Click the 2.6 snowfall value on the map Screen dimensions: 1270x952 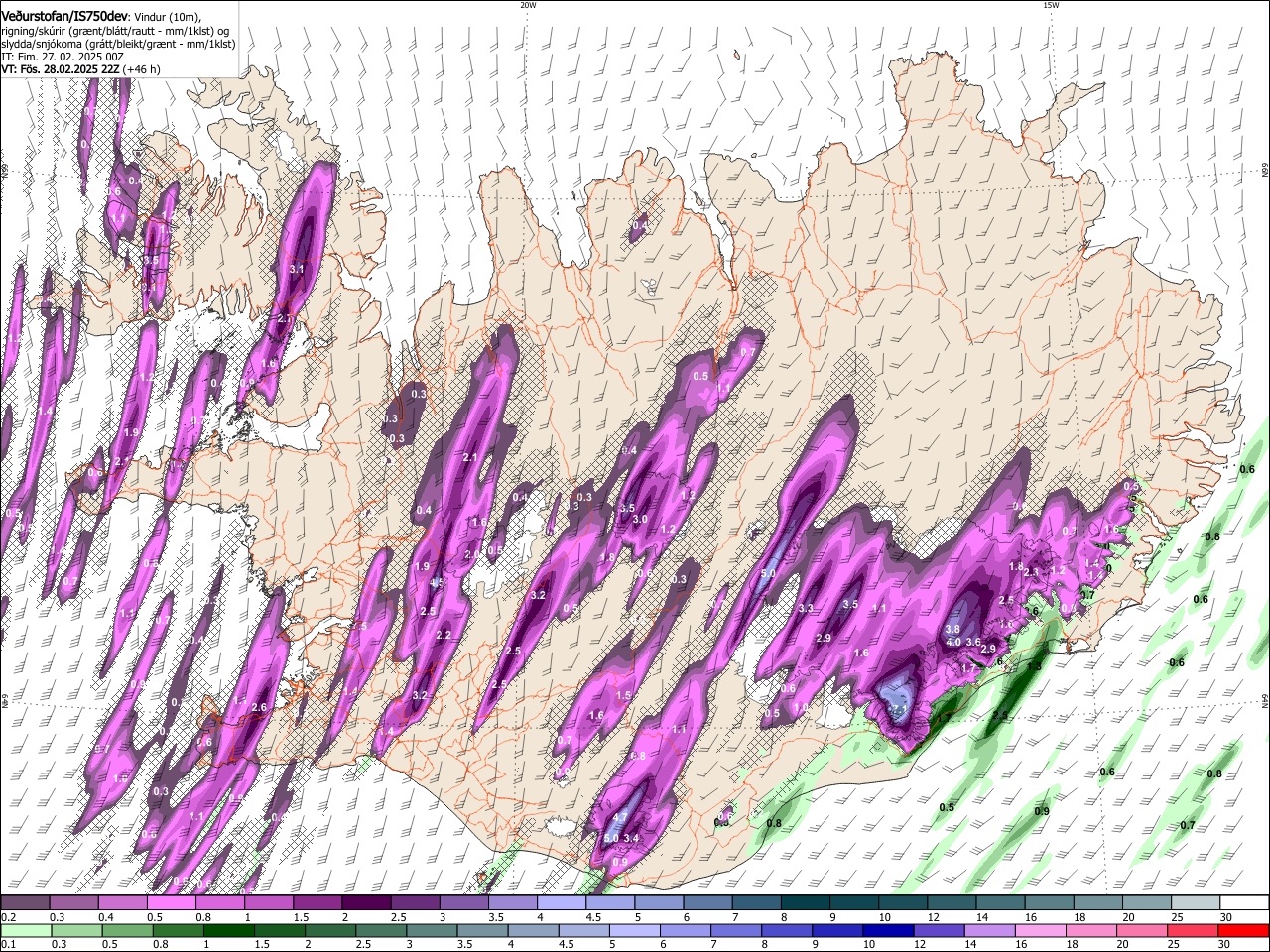tap(260, 707)
